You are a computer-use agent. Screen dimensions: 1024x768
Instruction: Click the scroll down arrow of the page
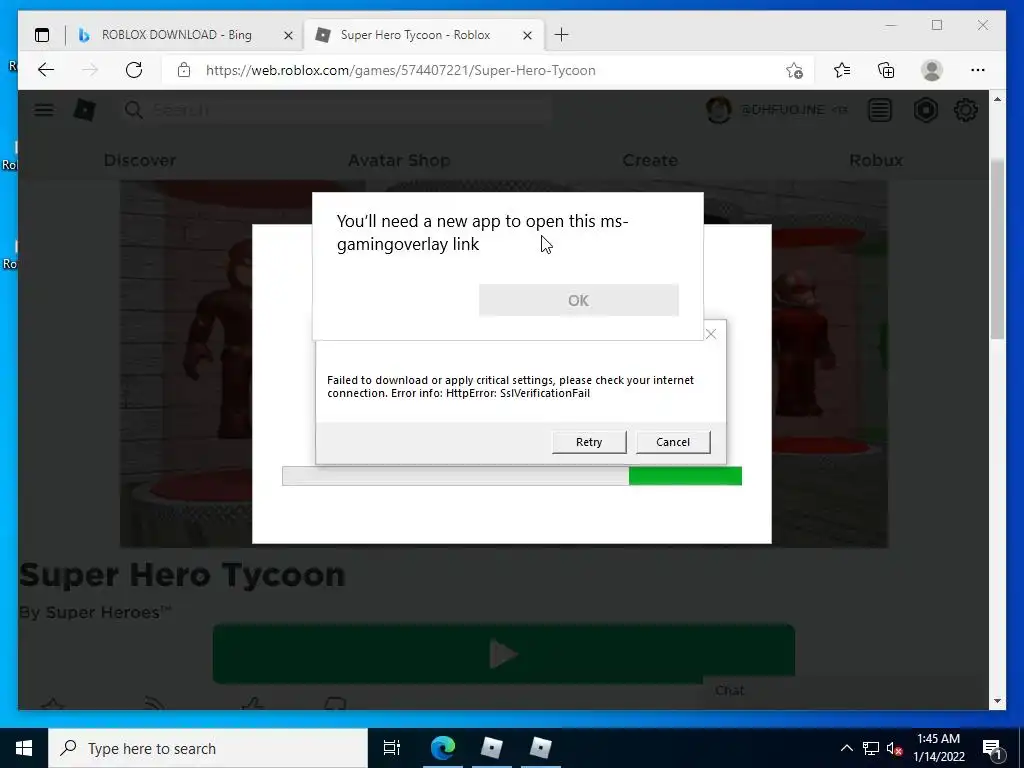tap(997, 701)
